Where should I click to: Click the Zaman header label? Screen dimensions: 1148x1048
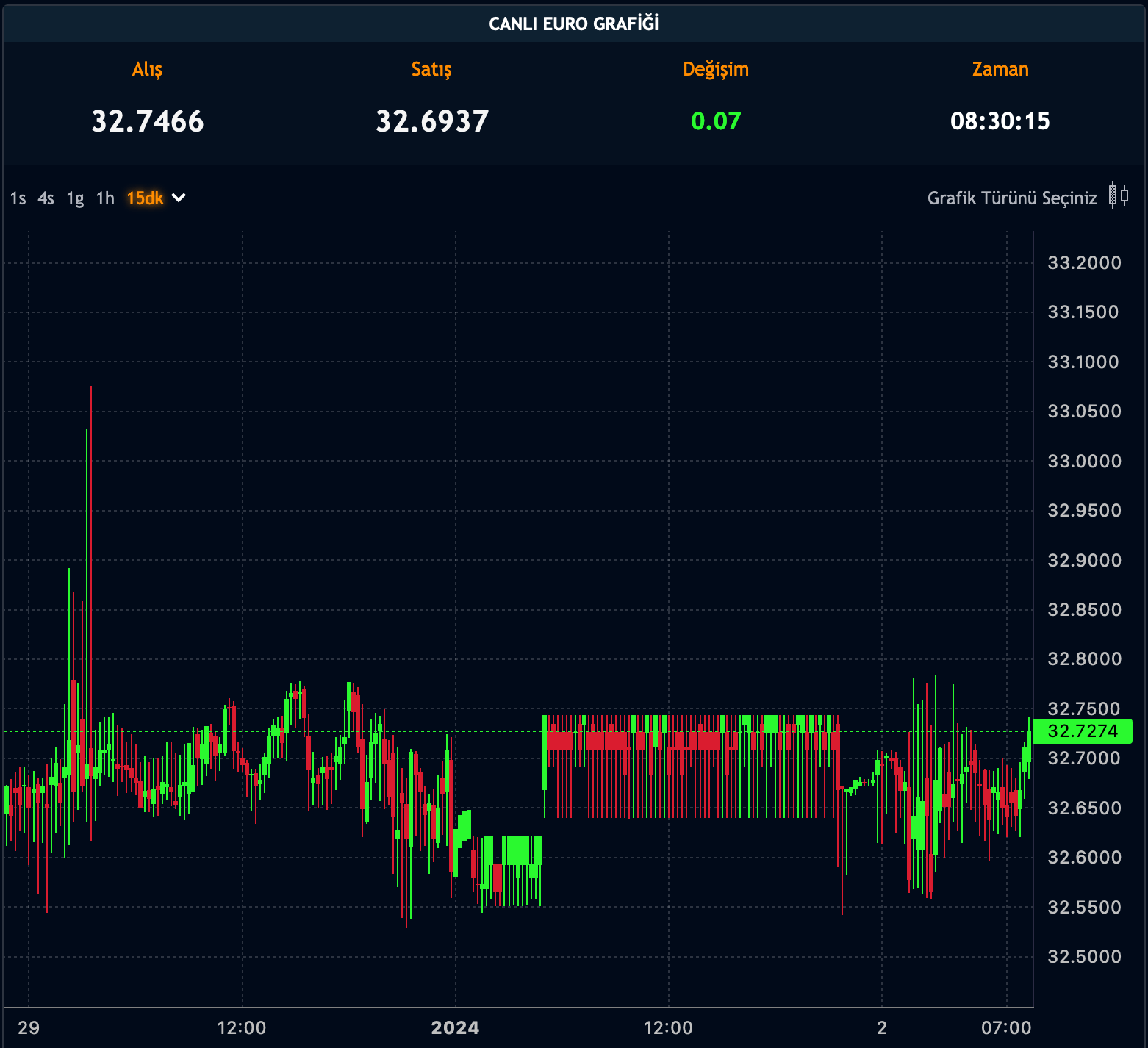[x=1000, y=69]
